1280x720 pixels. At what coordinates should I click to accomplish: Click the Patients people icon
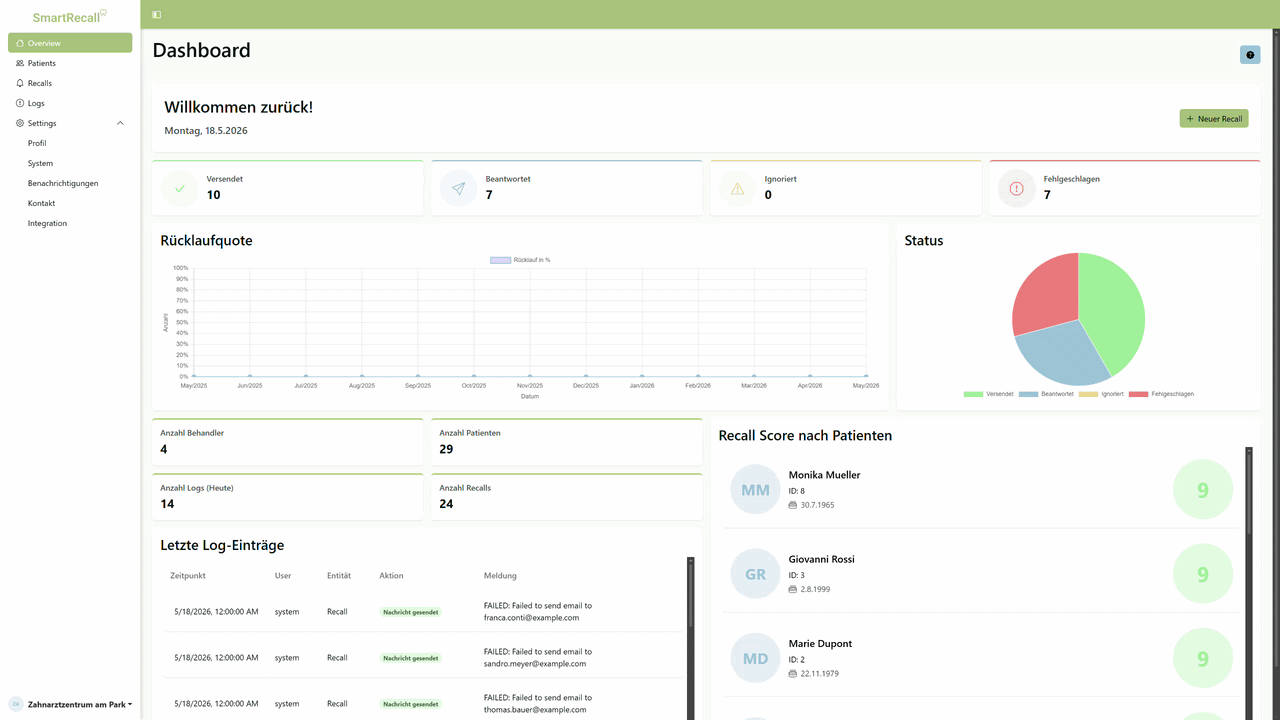[x=20, y=63]
